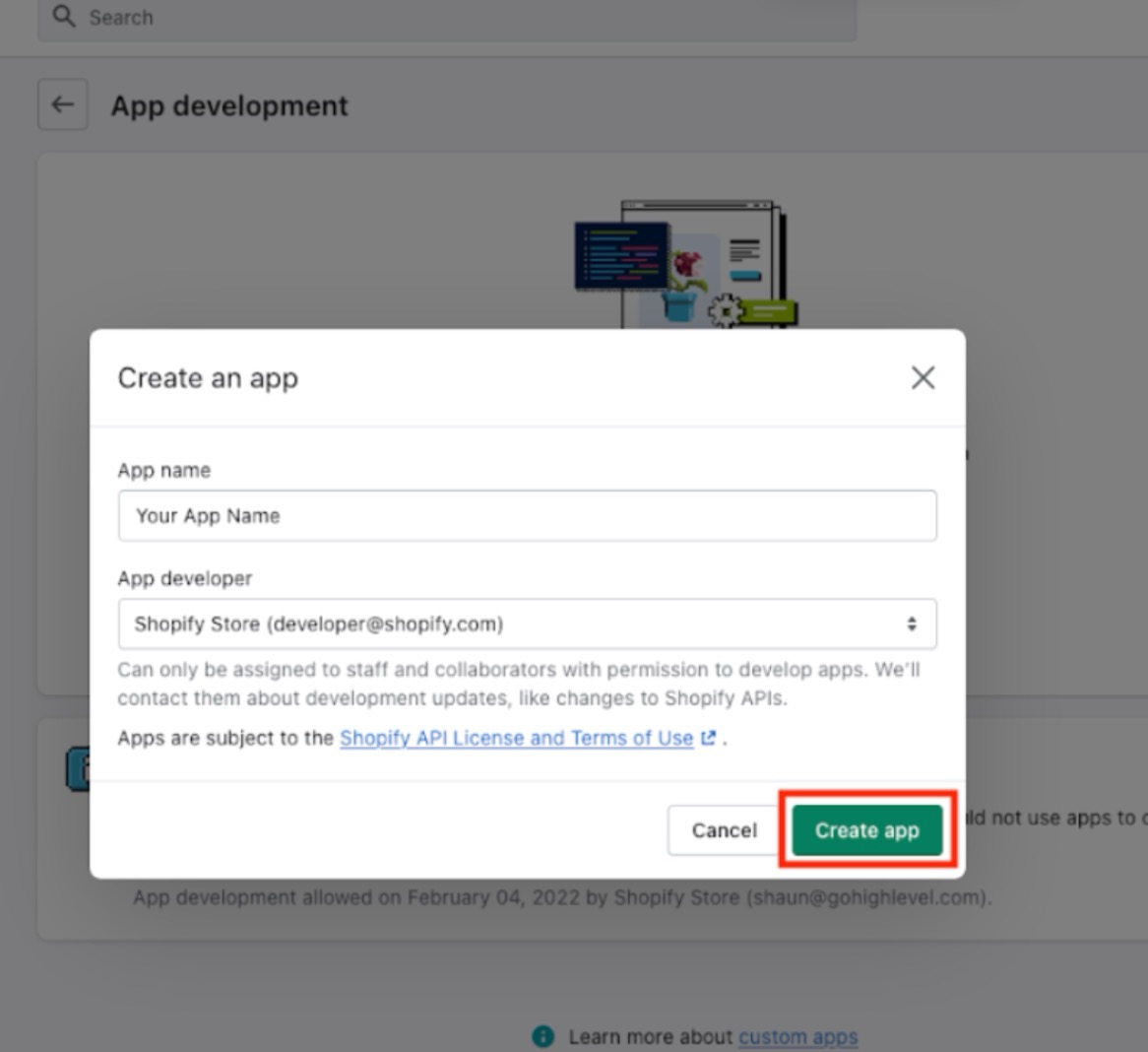Open the App developer dropdown
Image resolution: width=1148 pixels, height=1052 pixels.
click(527, 624)
